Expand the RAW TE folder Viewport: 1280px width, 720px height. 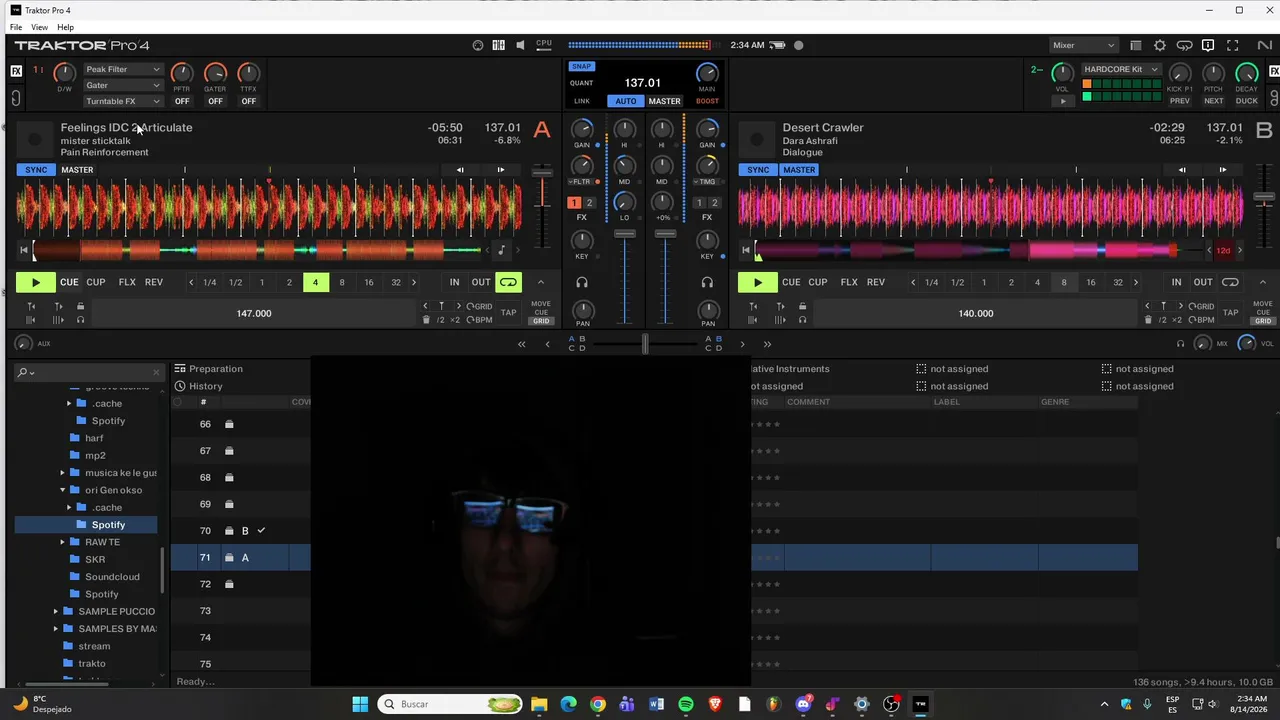62,542
